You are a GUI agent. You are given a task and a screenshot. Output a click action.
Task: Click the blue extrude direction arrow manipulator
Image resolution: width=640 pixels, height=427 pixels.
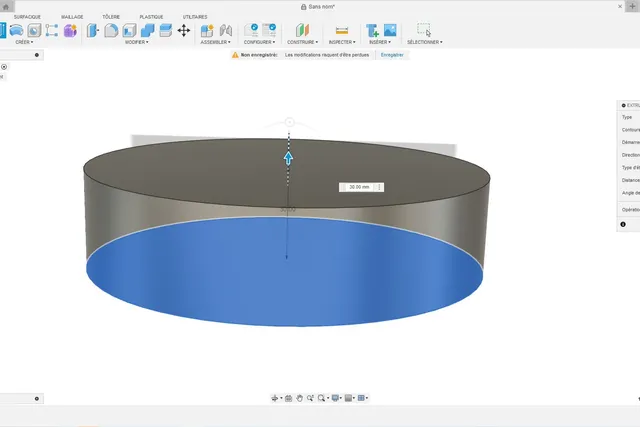[289, 158]
